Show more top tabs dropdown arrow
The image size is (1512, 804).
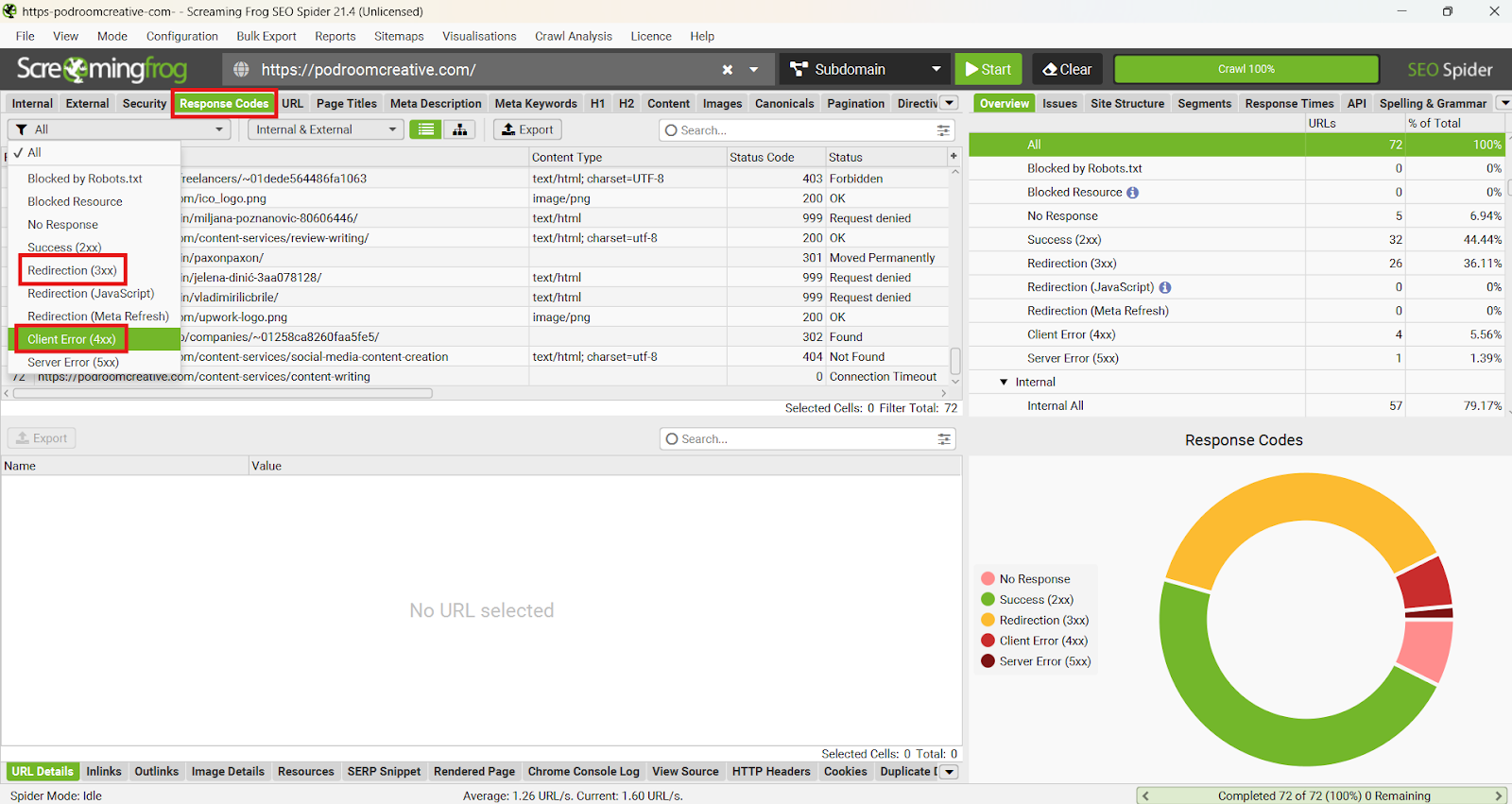tap(950, 103)
